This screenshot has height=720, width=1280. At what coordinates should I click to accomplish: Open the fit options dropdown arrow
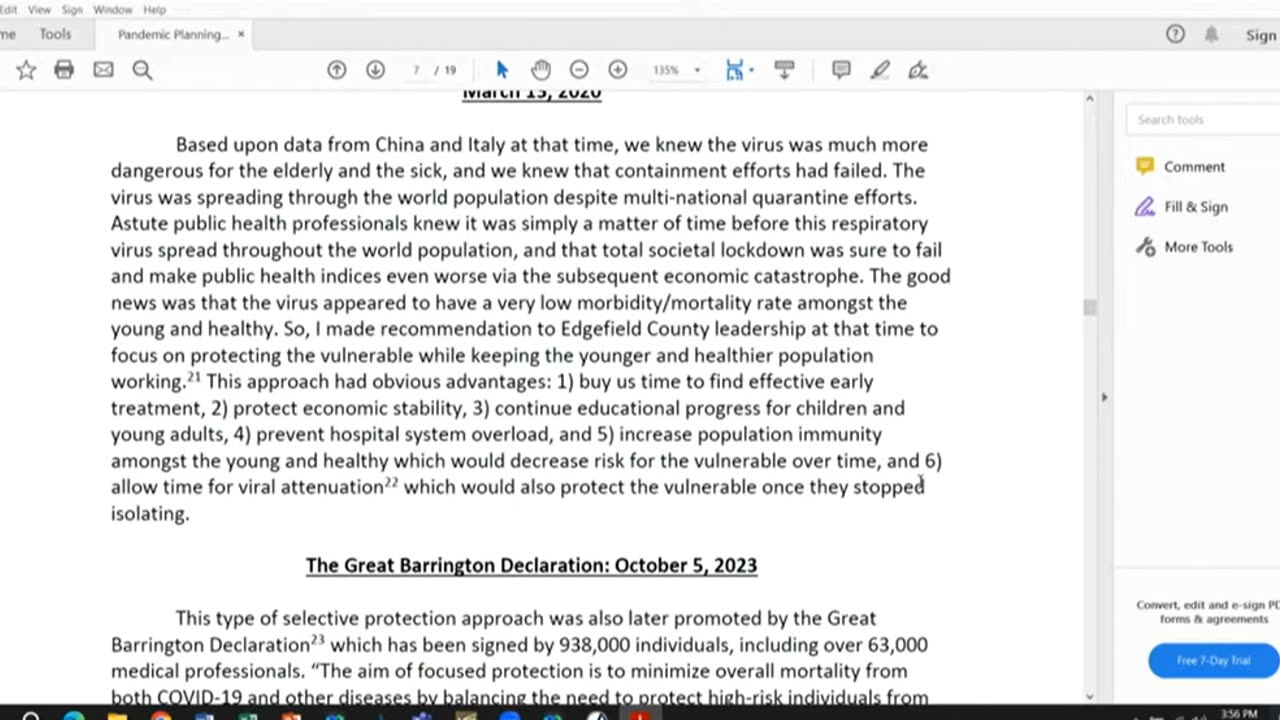(x=751, y=70)
